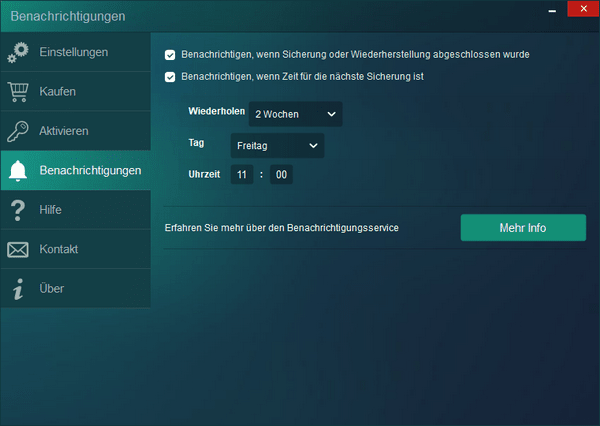Click the gears icon beside Einstellungen
Screen dimensions: 600x426
[x=18, y=52]
